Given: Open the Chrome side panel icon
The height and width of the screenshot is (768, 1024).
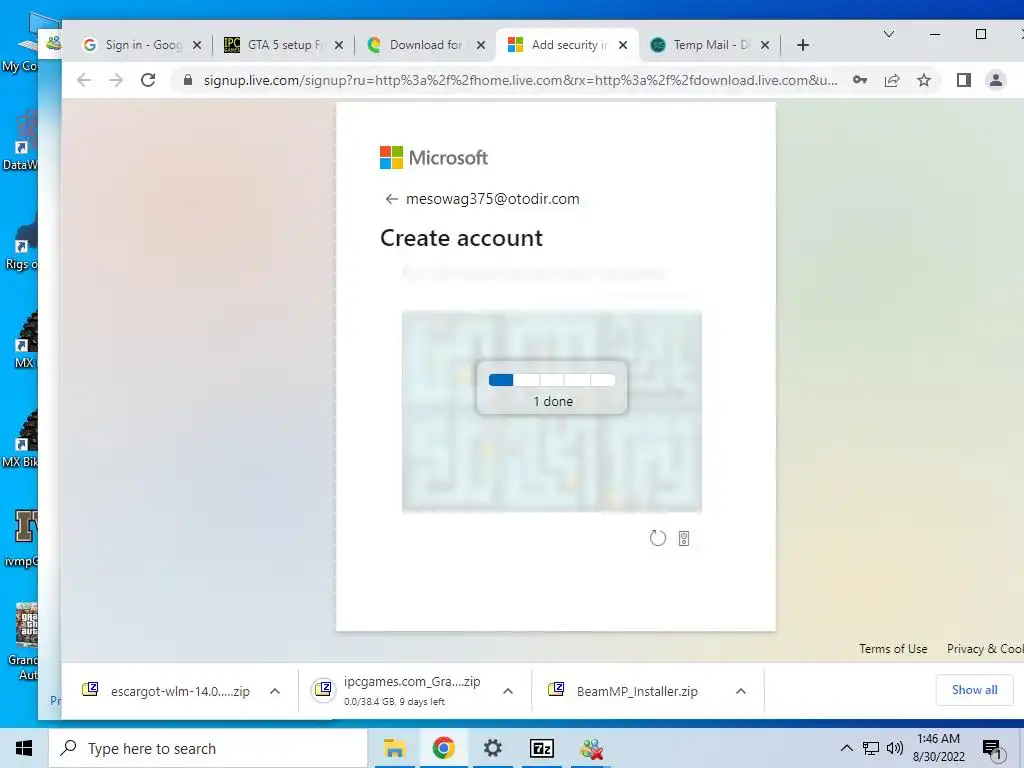Looking at the screenshot, I should [x=964, y=80].
